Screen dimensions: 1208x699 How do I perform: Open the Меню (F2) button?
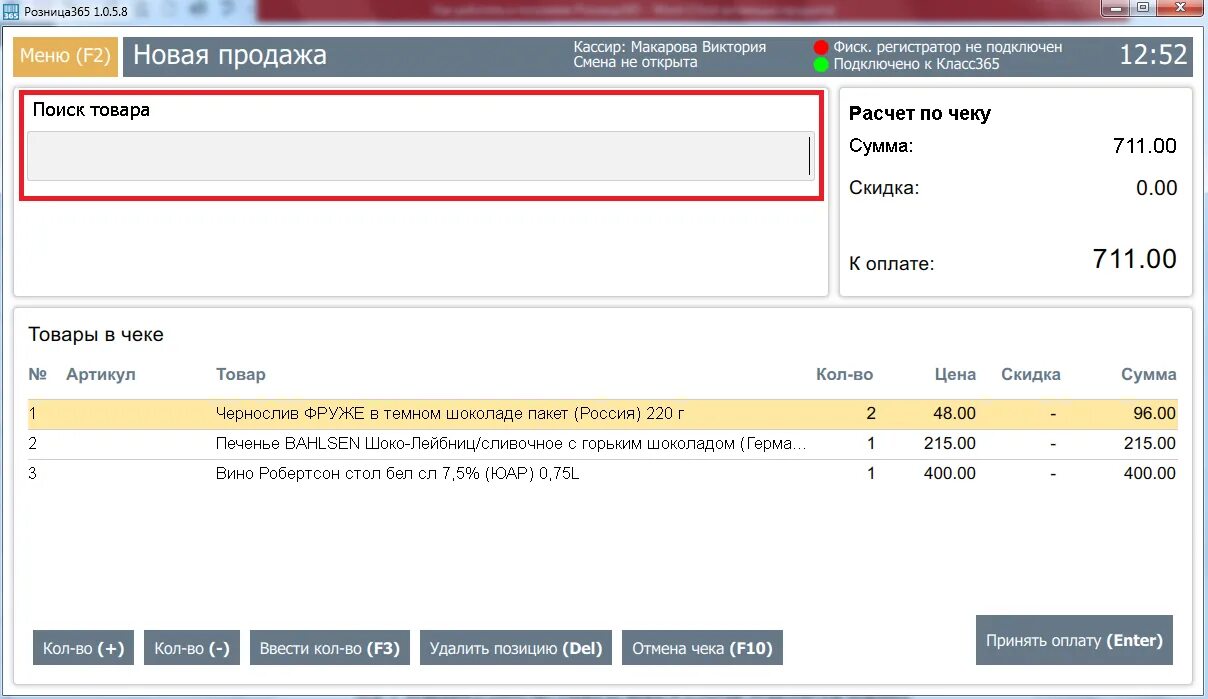(x=65, y=56)
